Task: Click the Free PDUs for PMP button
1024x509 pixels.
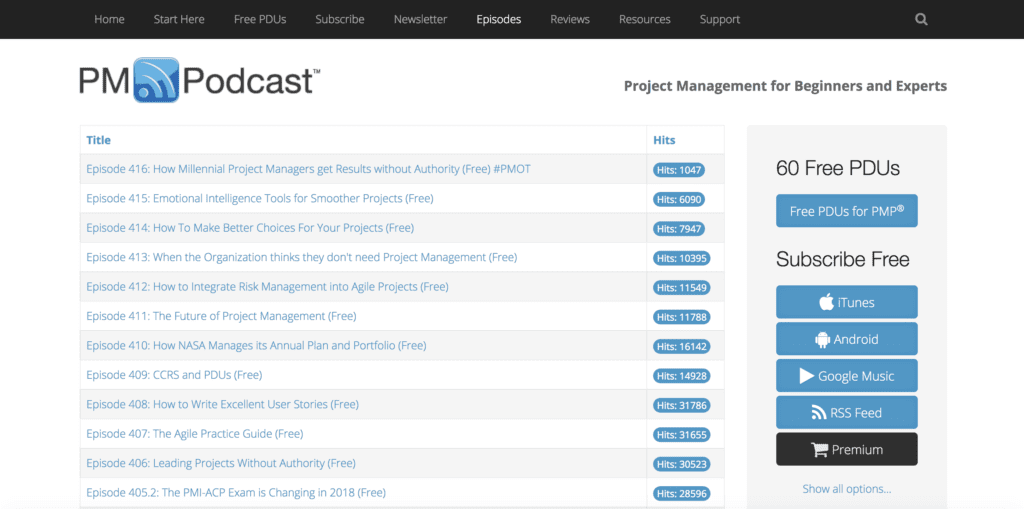Action: [x=846, y=211]
